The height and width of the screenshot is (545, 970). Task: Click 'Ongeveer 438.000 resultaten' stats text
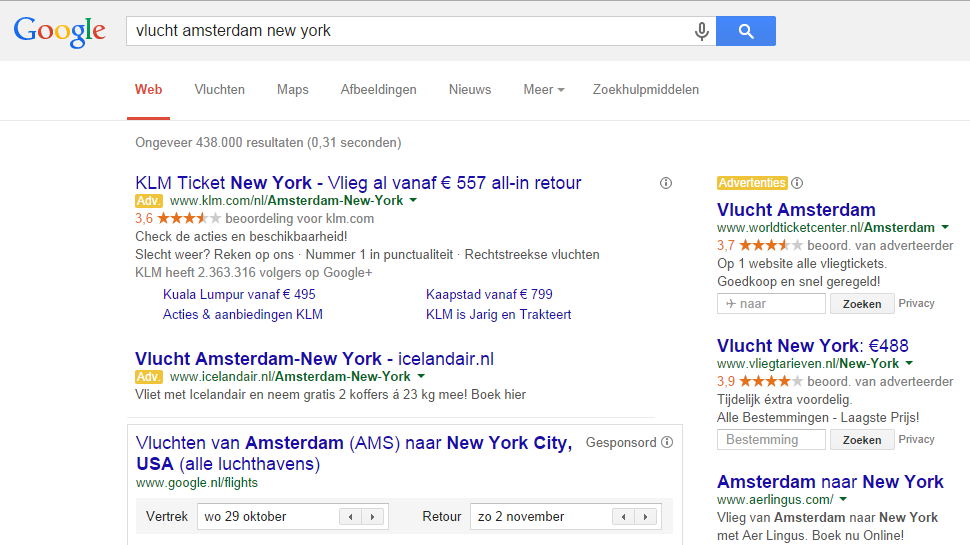268,143
